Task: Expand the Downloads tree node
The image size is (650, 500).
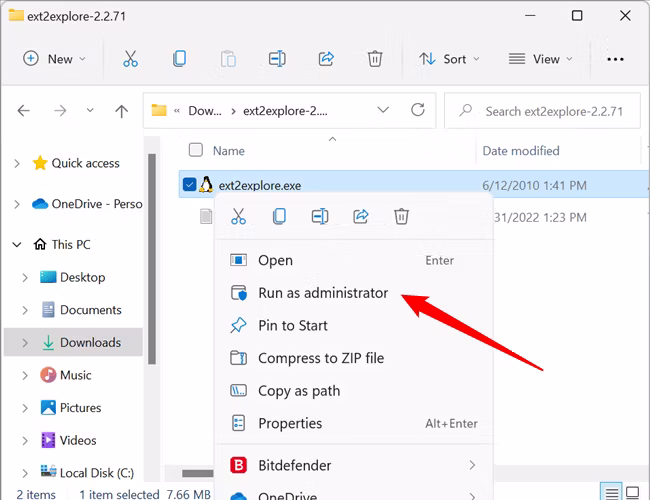Action: point(25,342)
